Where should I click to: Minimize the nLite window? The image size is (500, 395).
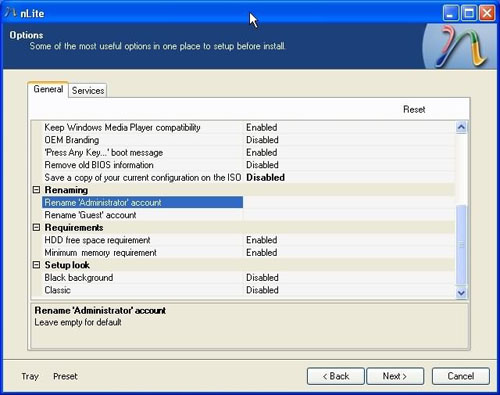[x=451, y=13]
